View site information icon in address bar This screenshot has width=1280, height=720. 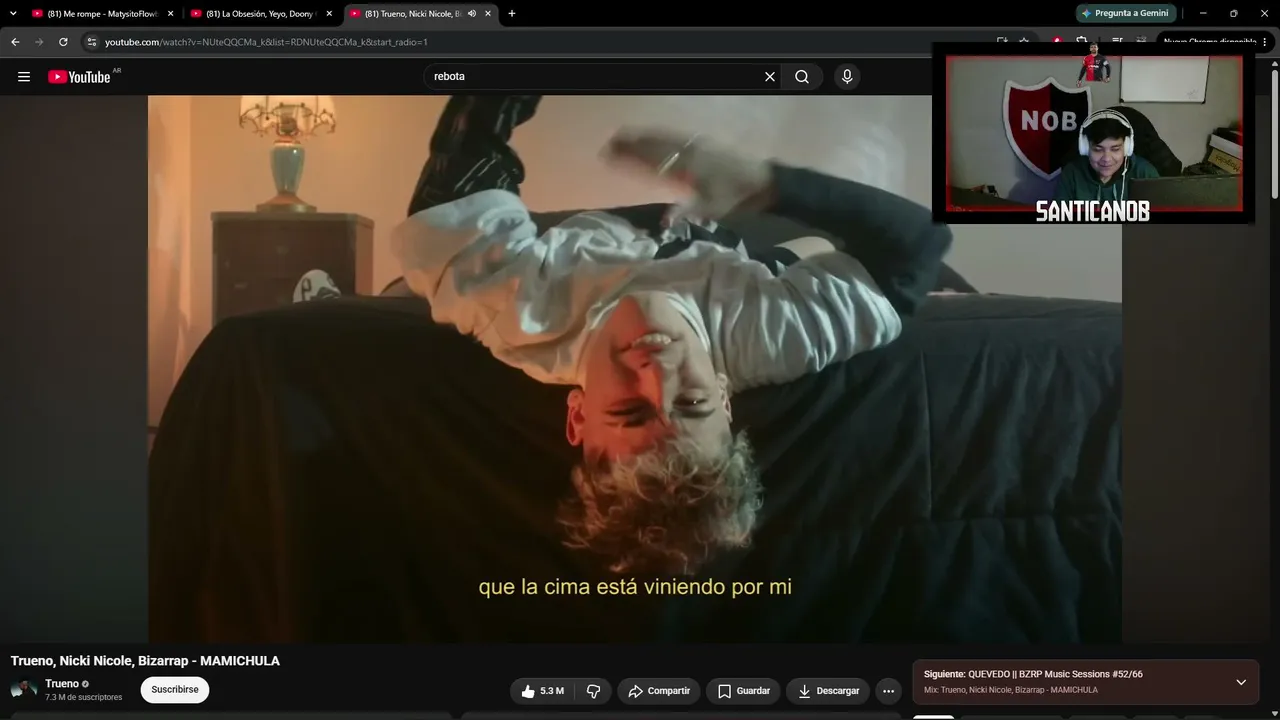tap(91, 42)
